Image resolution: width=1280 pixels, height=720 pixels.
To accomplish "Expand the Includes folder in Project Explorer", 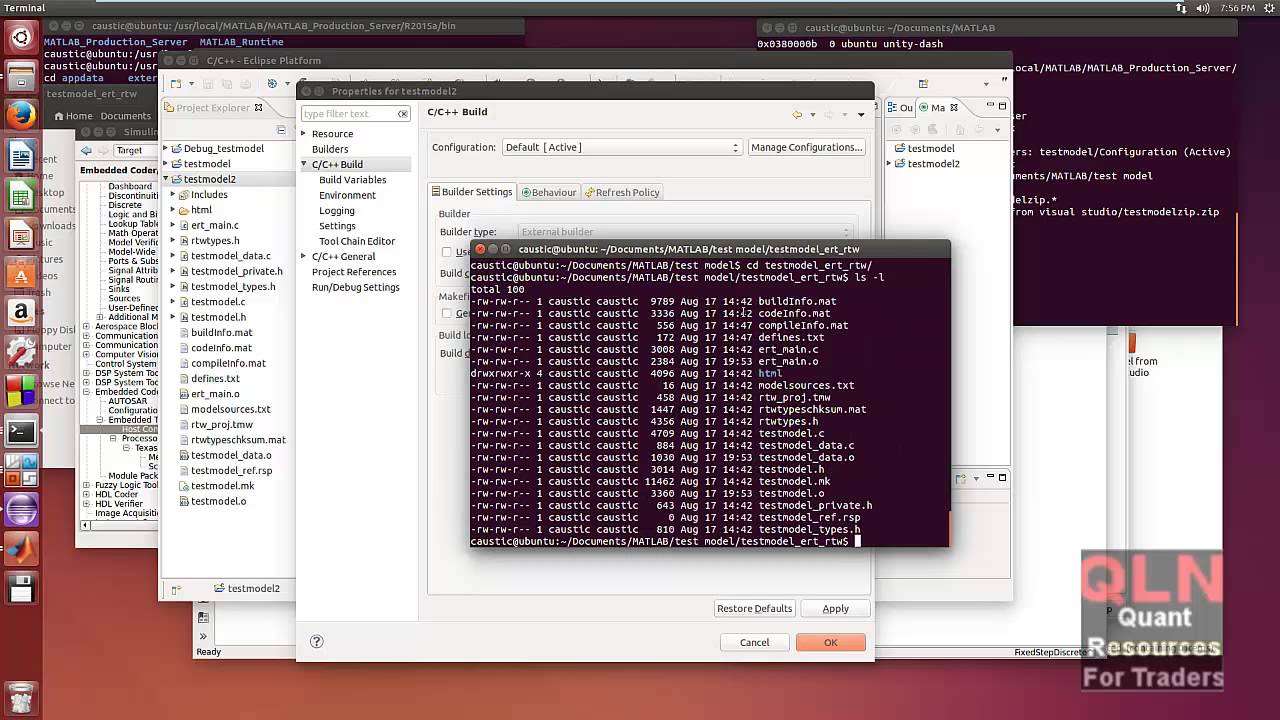I will [173, 195].
